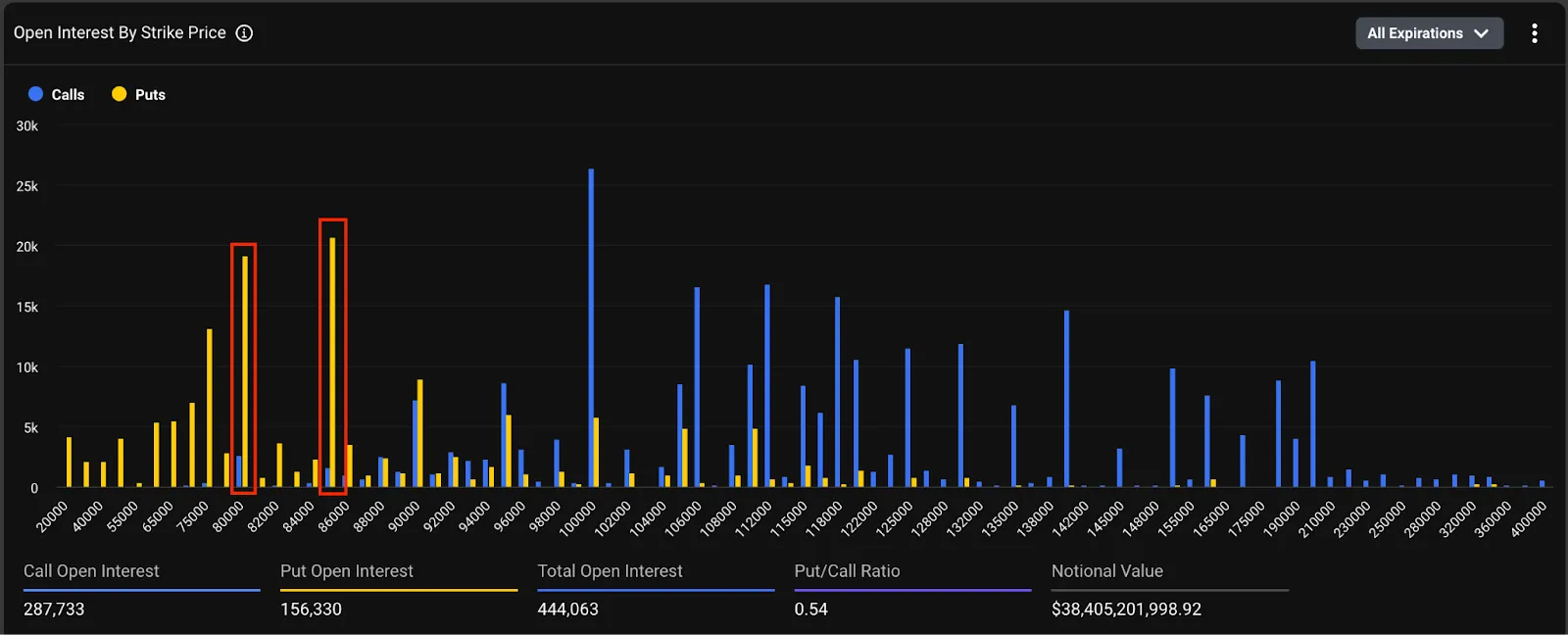The height and width of the screenshot is (635, 1568).
Task: Click the info icon beside Open Interest title
Action: (x=244, y=33)
